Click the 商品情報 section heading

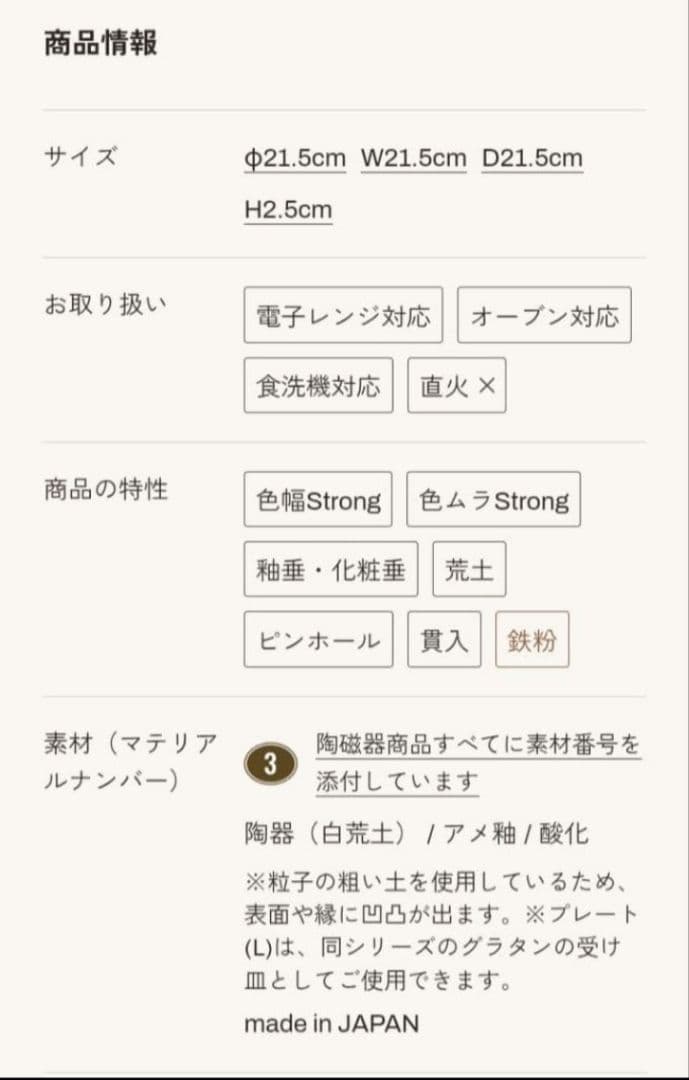[x=100, y=44]
